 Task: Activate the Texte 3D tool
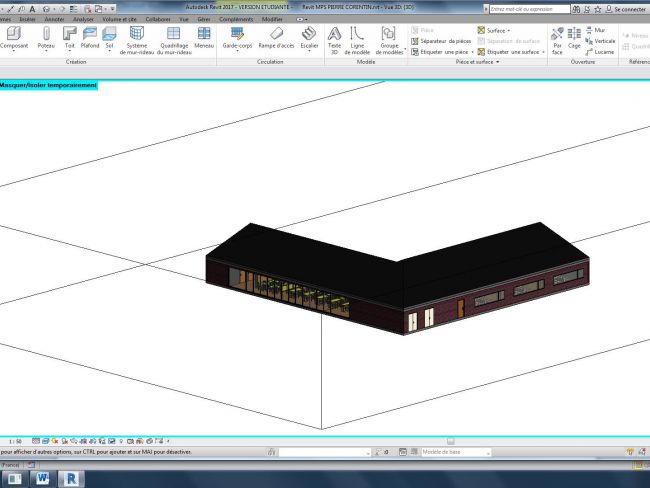click(334, 36)
